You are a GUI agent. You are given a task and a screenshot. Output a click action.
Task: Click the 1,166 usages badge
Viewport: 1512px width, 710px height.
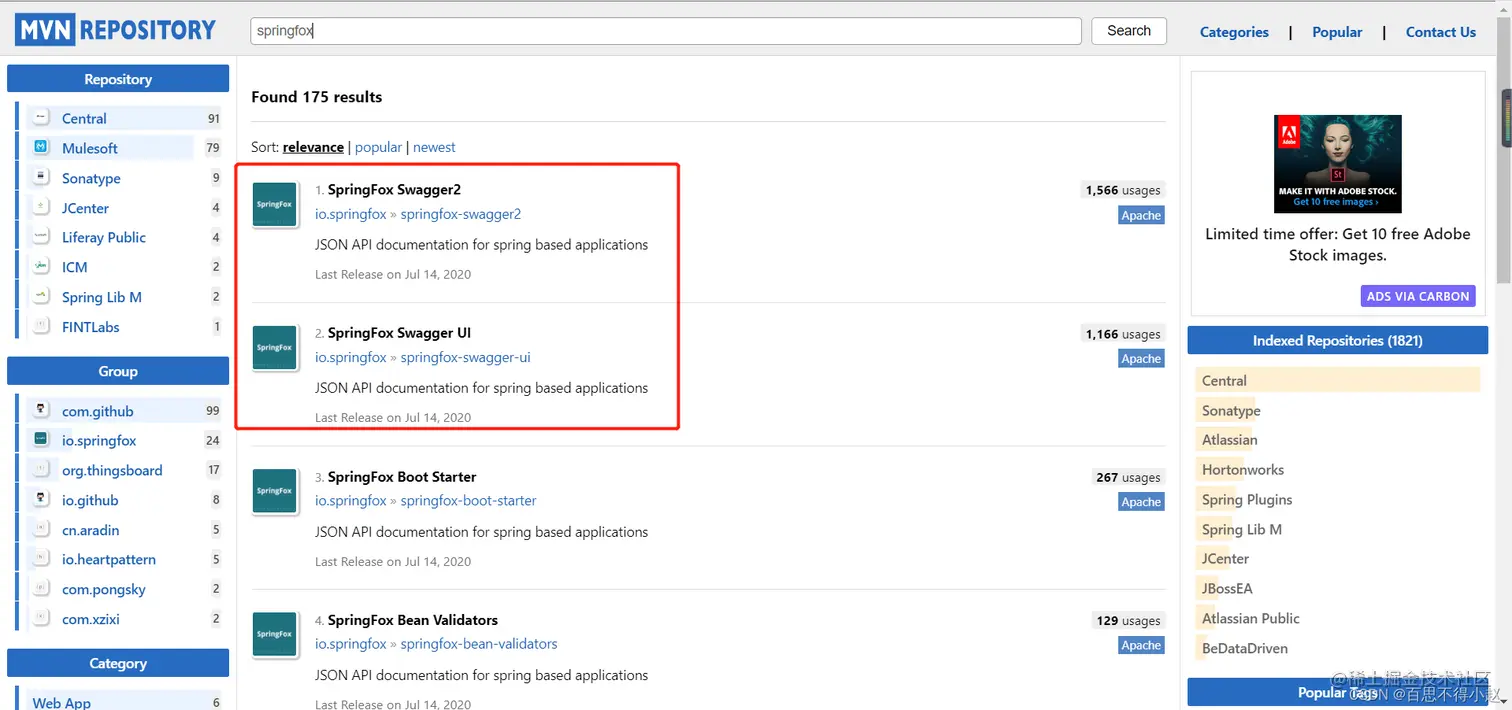(1123, 334)
